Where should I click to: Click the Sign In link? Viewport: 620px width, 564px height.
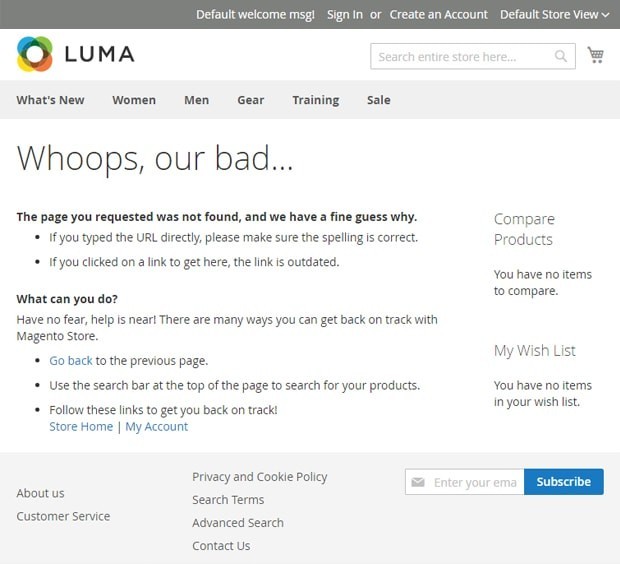pos(345,15)
